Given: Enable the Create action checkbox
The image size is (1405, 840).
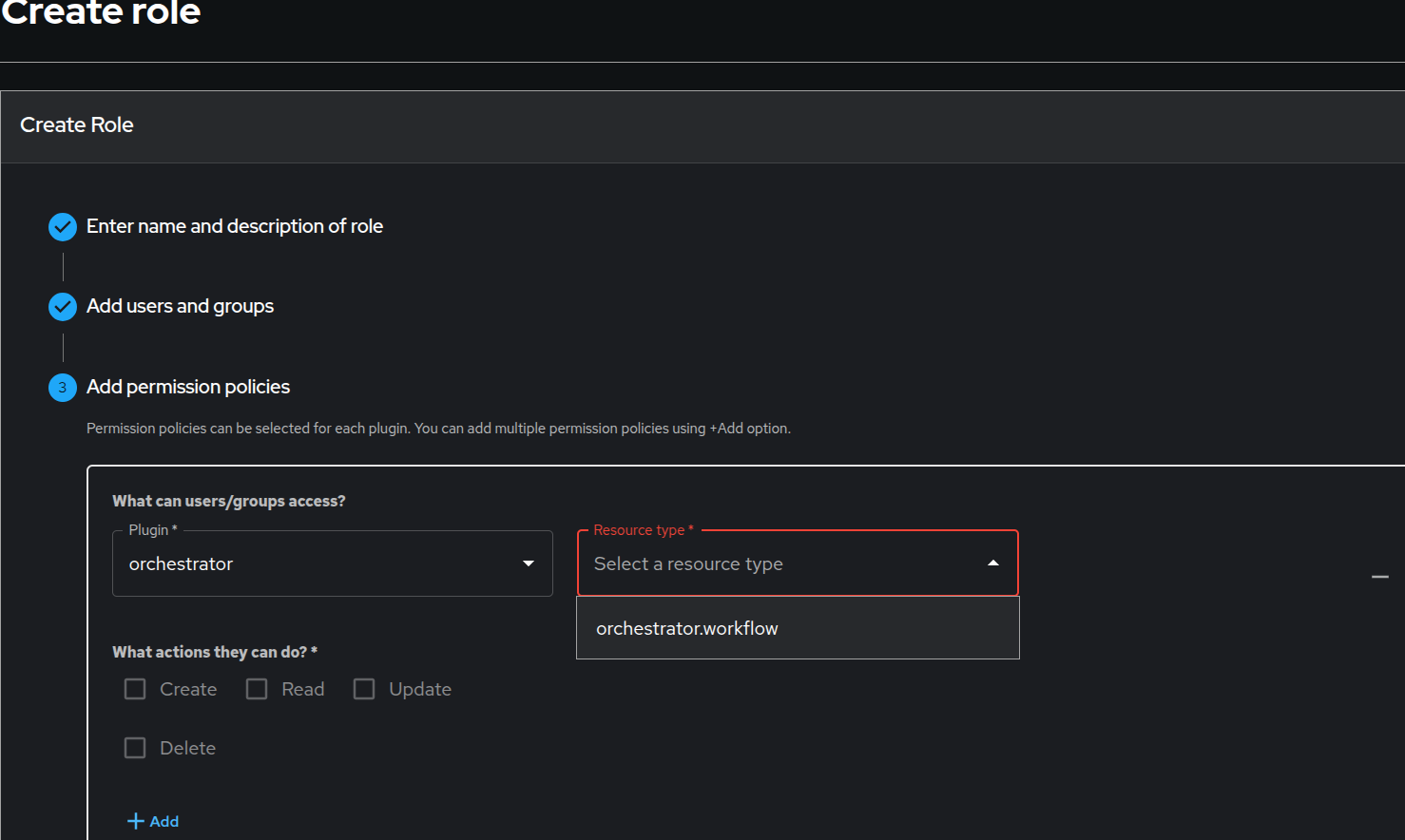Looking at the screenshot, I should [135, 689].
